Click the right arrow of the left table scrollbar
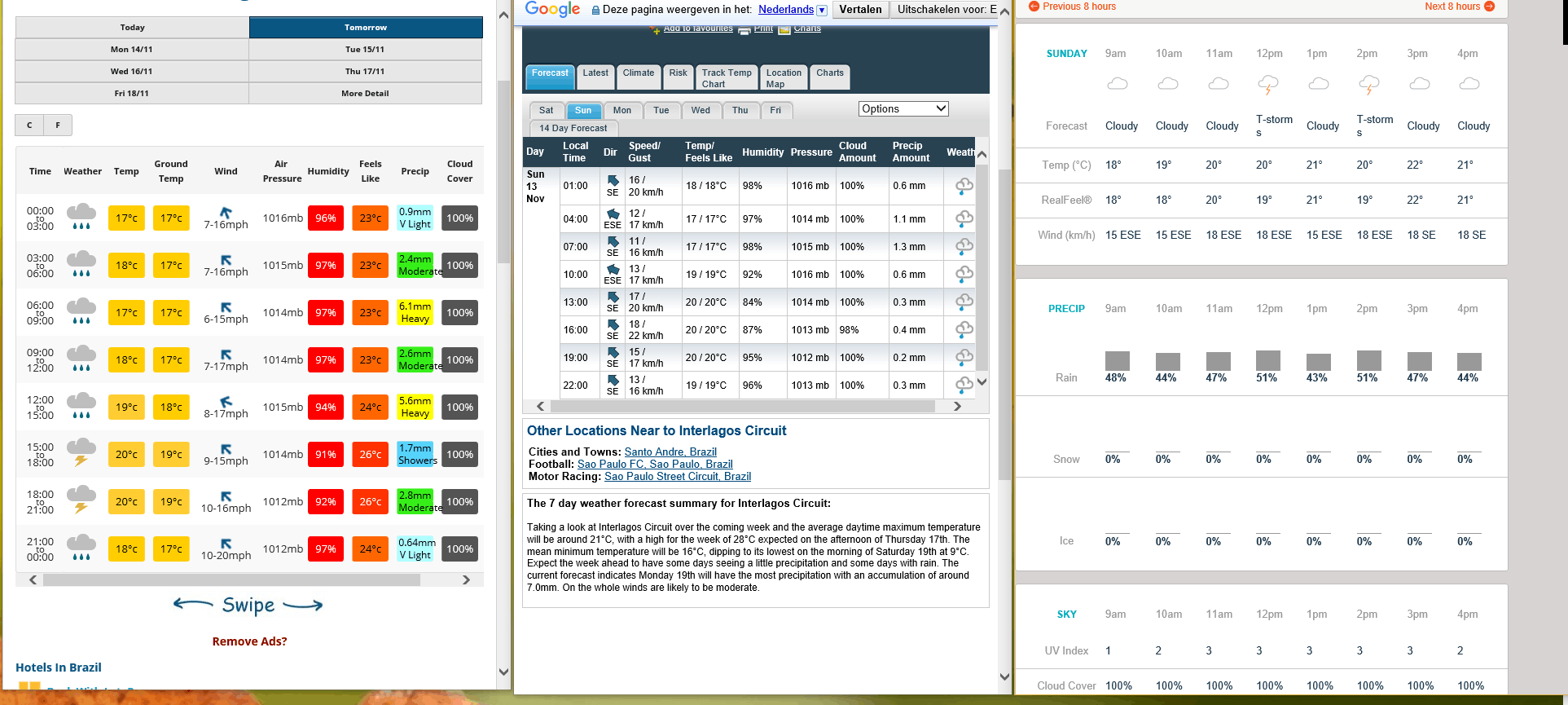 [466, 580]
